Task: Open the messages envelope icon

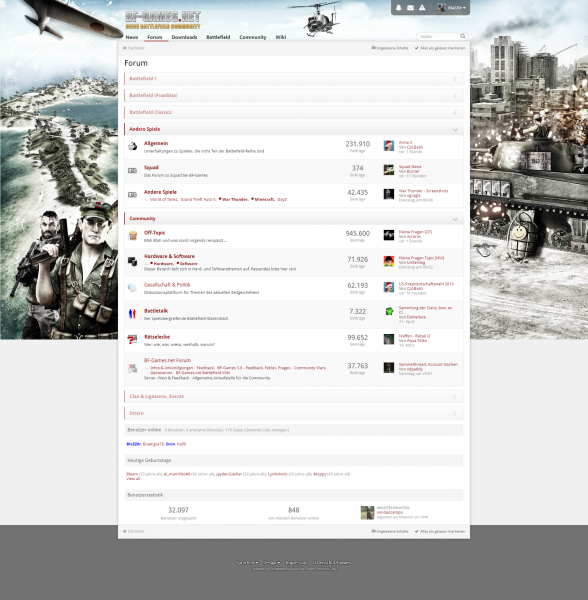Action: tap(410, 8)
